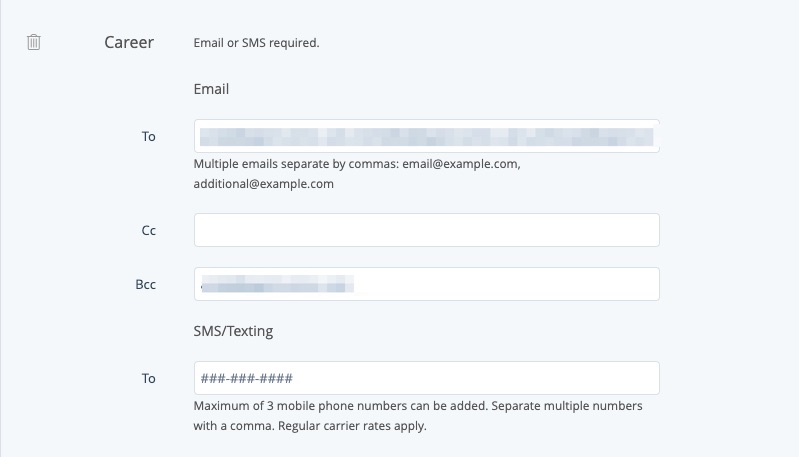The width and height of the screenshot is (799, 457).
Task: Focus the Email To recipients field
Action: pyautogui.click(x=426, y=136)
